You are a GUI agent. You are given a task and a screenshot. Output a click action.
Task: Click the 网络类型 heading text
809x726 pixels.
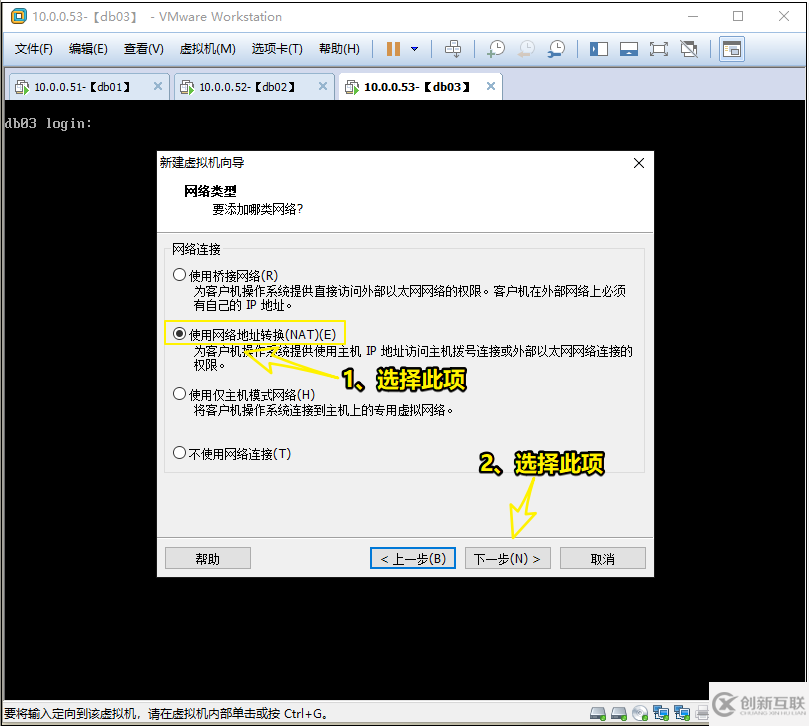pos(210,191)
